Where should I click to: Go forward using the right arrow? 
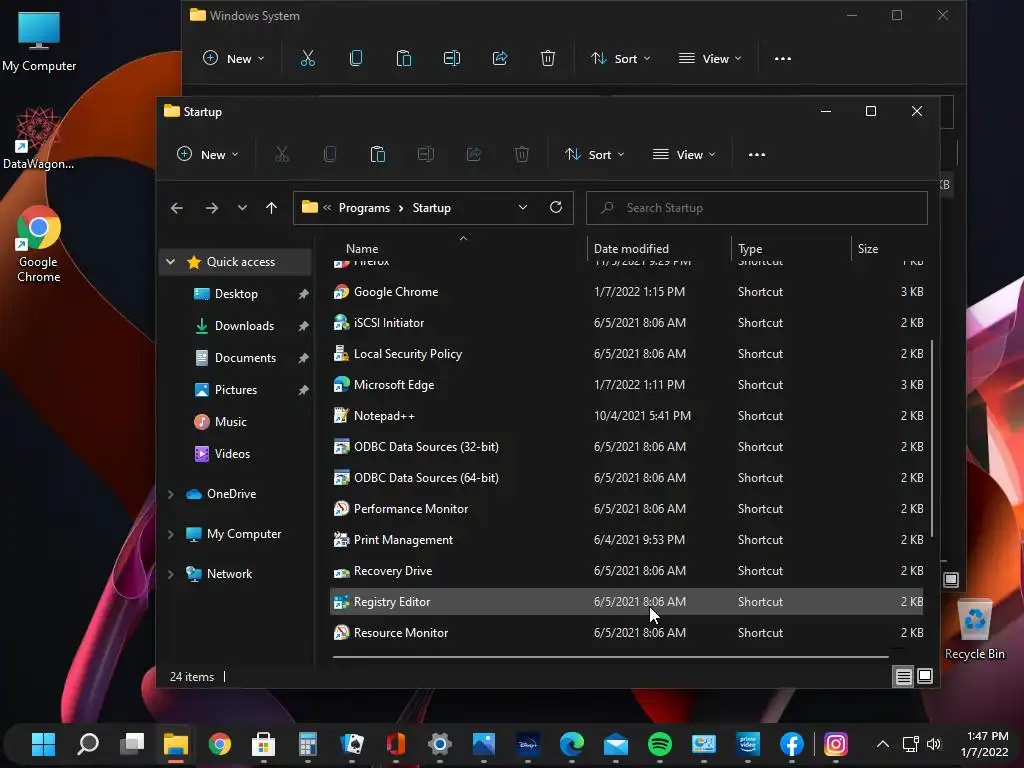pyautogui.click(x=212, y=208)
